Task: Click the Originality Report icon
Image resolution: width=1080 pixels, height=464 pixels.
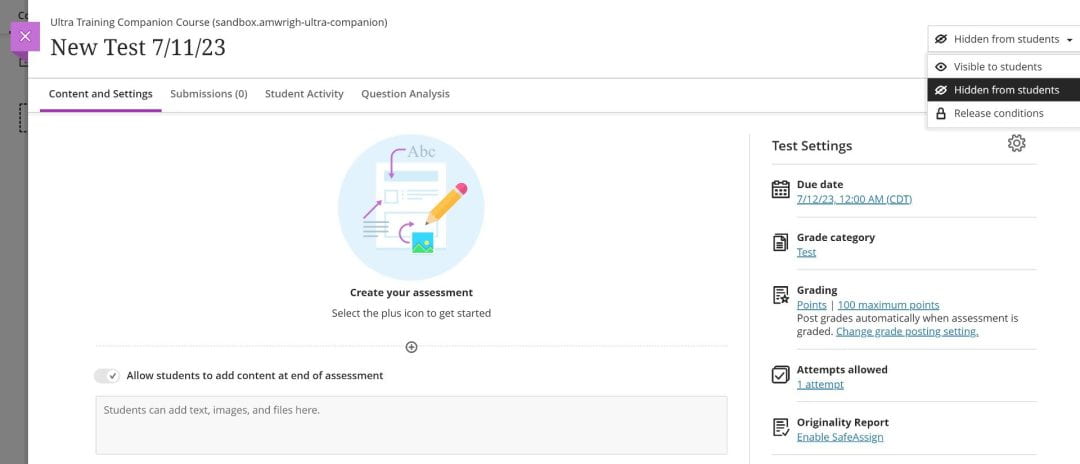Action: (x=781, y=428)
